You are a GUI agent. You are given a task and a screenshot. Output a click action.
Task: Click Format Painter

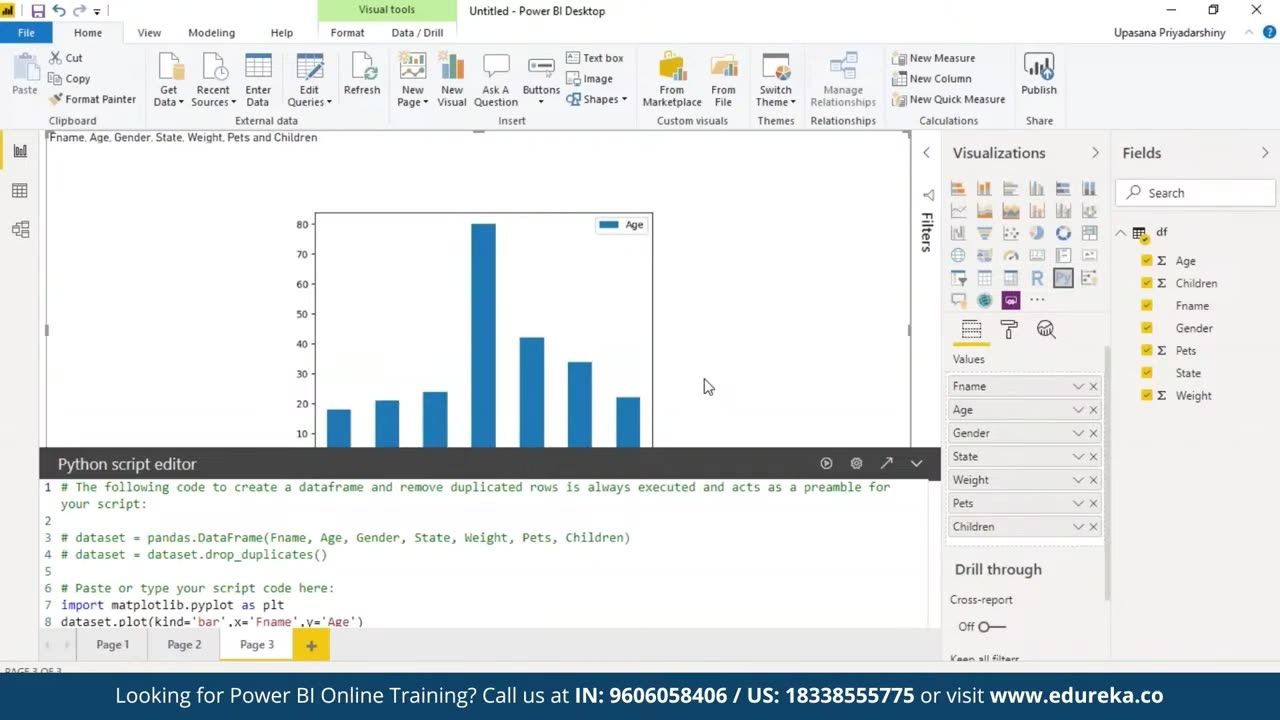pos(91,99)
